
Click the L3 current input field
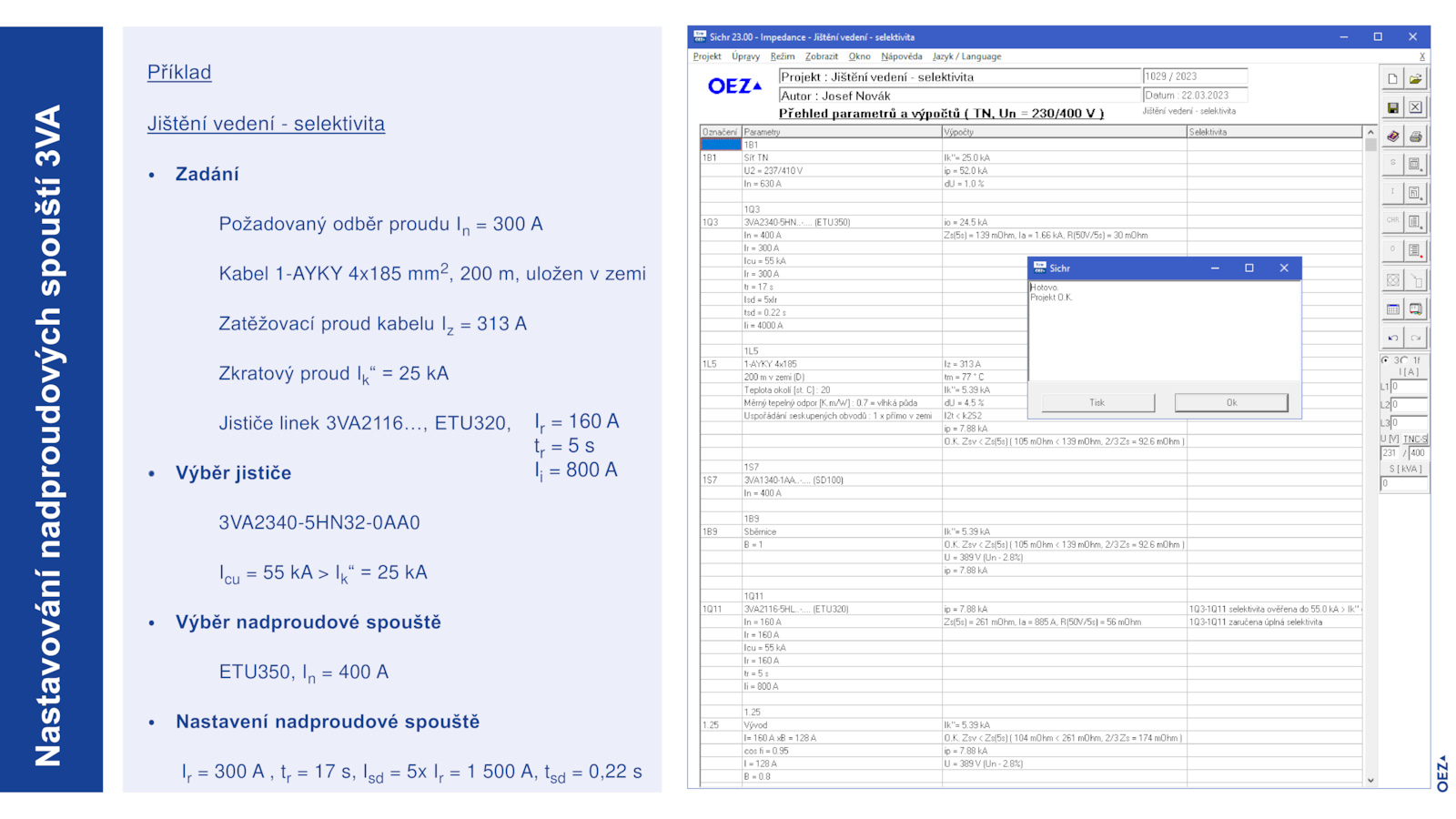(x=1409, y=422)
